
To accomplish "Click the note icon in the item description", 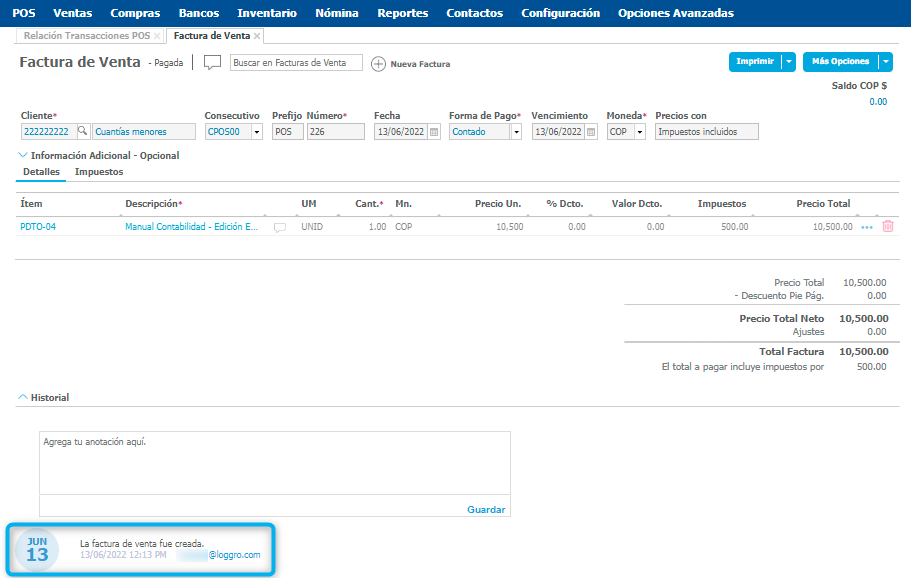I will (280, 227).
